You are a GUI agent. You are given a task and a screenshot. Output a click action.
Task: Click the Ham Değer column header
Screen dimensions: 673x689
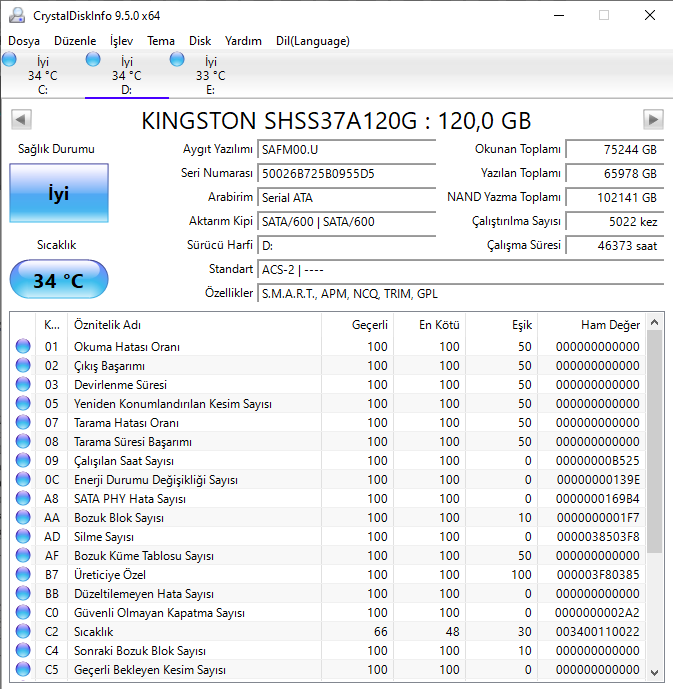pyautogui.click(x=610, y=325)
